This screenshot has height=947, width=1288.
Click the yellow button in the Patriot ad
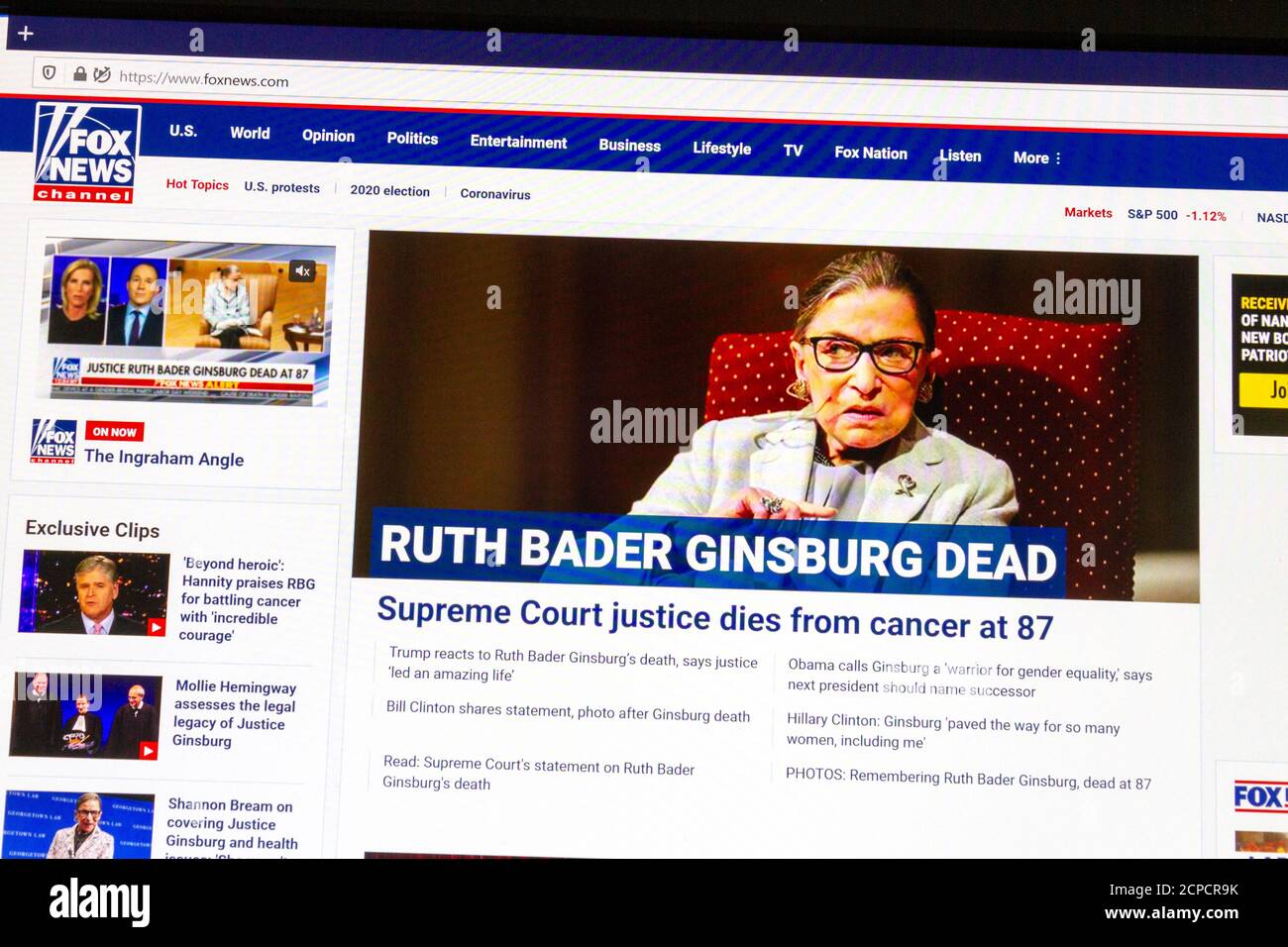1265,390
